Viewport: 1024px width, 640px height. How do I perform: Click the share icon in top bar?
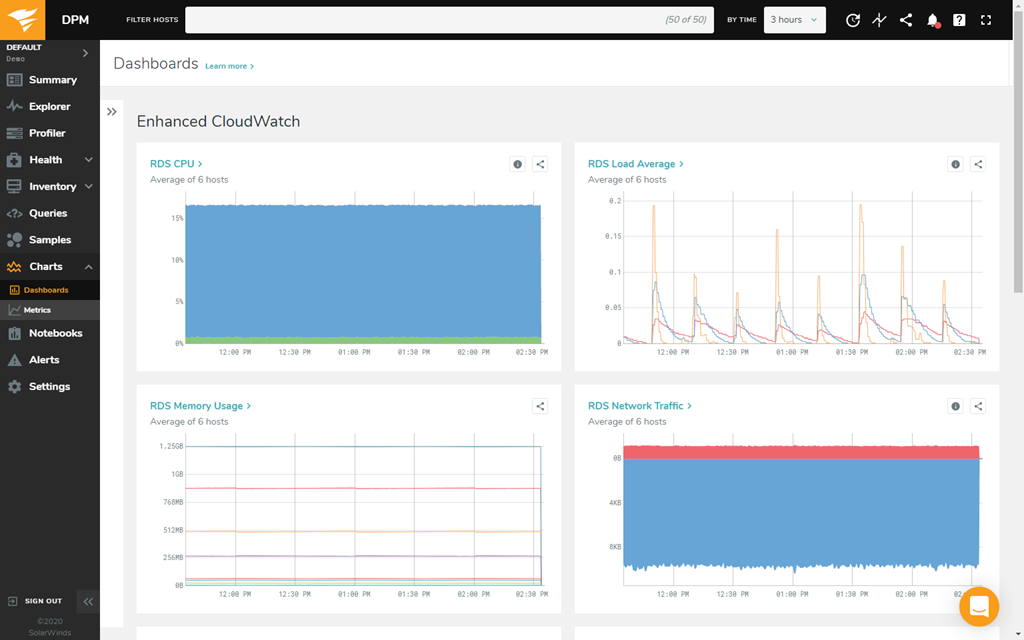pyautogui.click(x=906, y=20)
